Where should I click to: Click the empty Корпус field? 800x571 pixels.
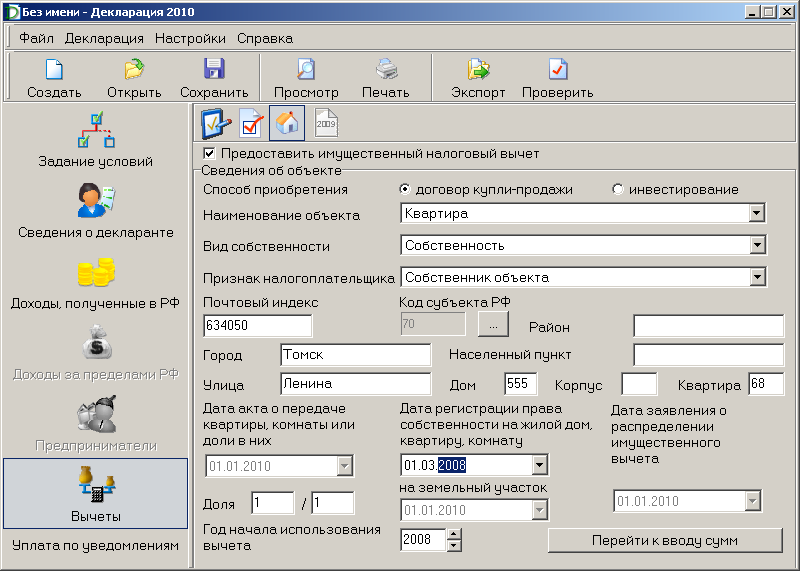point(639,384)
